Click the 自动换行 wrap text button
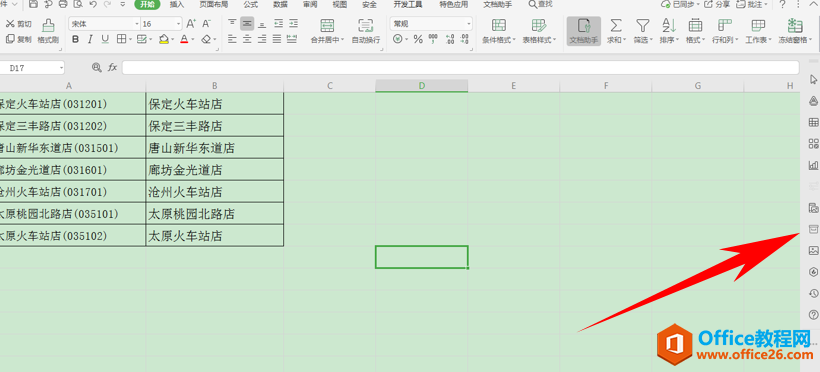Image resolution: width=820 pixels, height=372 pixels. [366, 31]
